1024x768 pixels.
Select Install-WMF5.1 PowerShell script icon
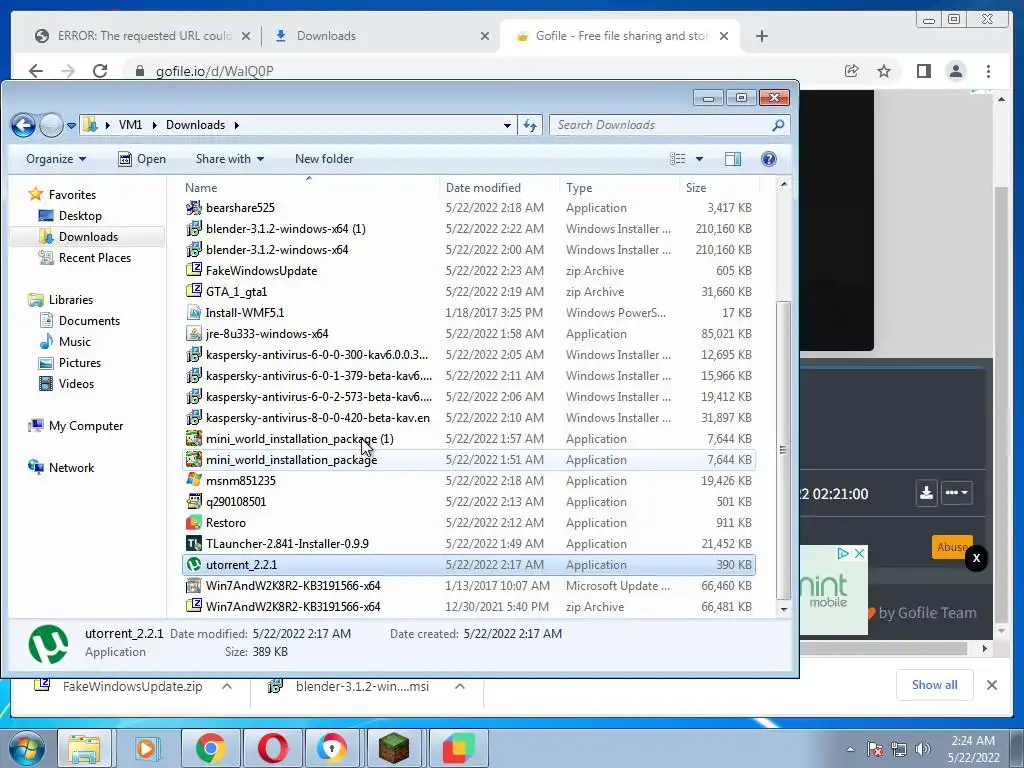pos(193,313)
